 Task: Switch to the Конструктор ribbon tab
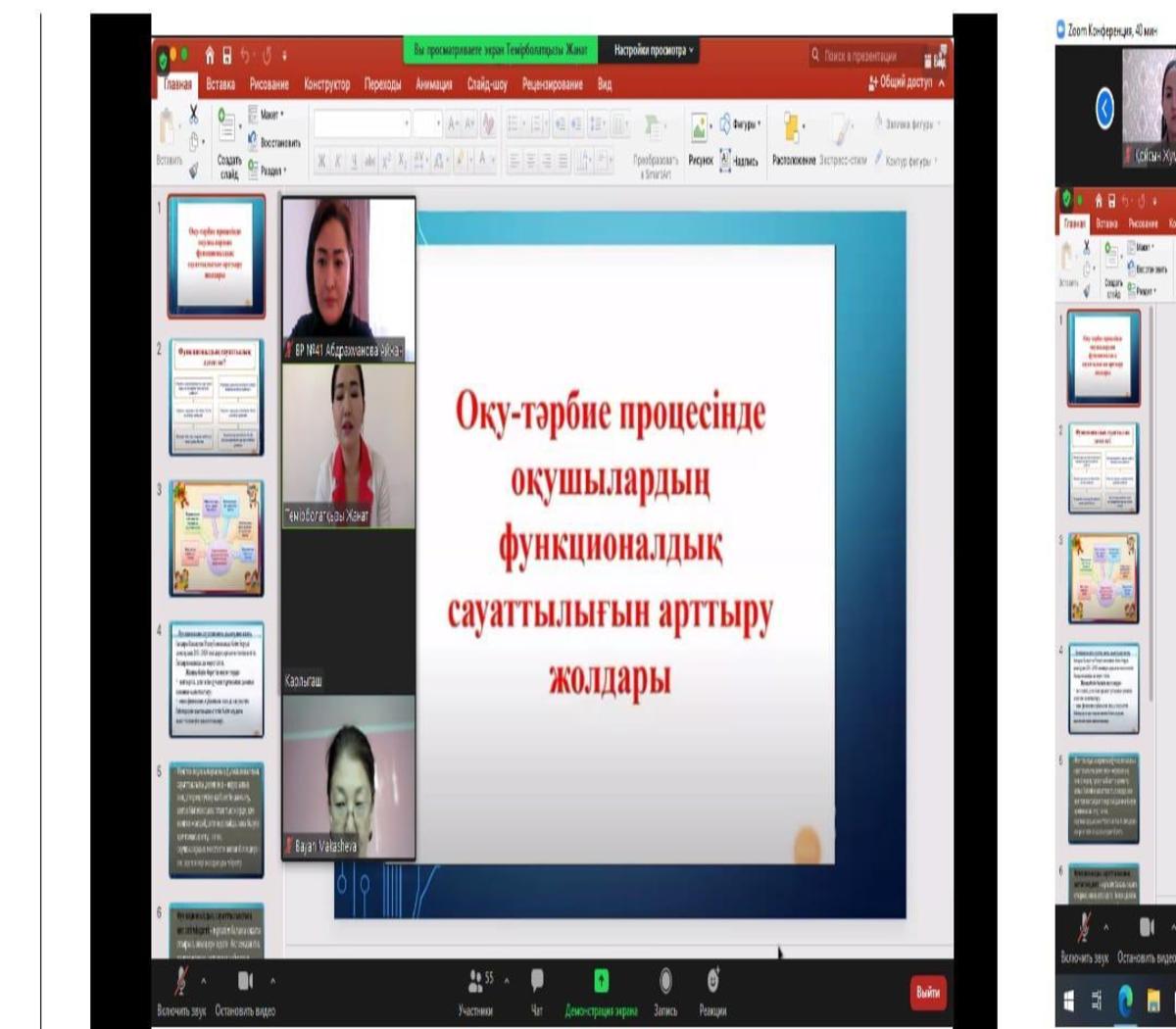pos(326,84)
